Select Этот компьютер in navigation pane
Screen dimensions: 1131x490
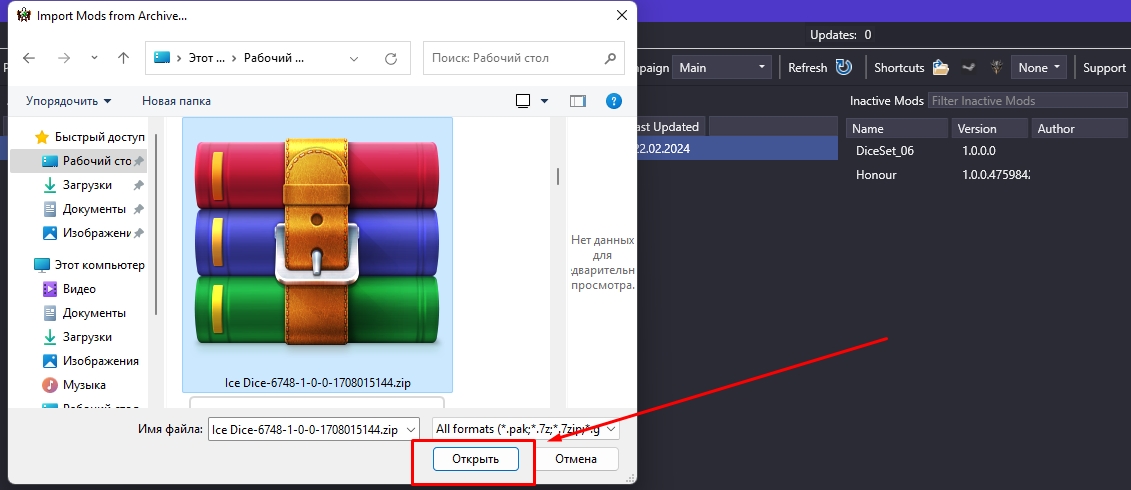click(90, 265)
